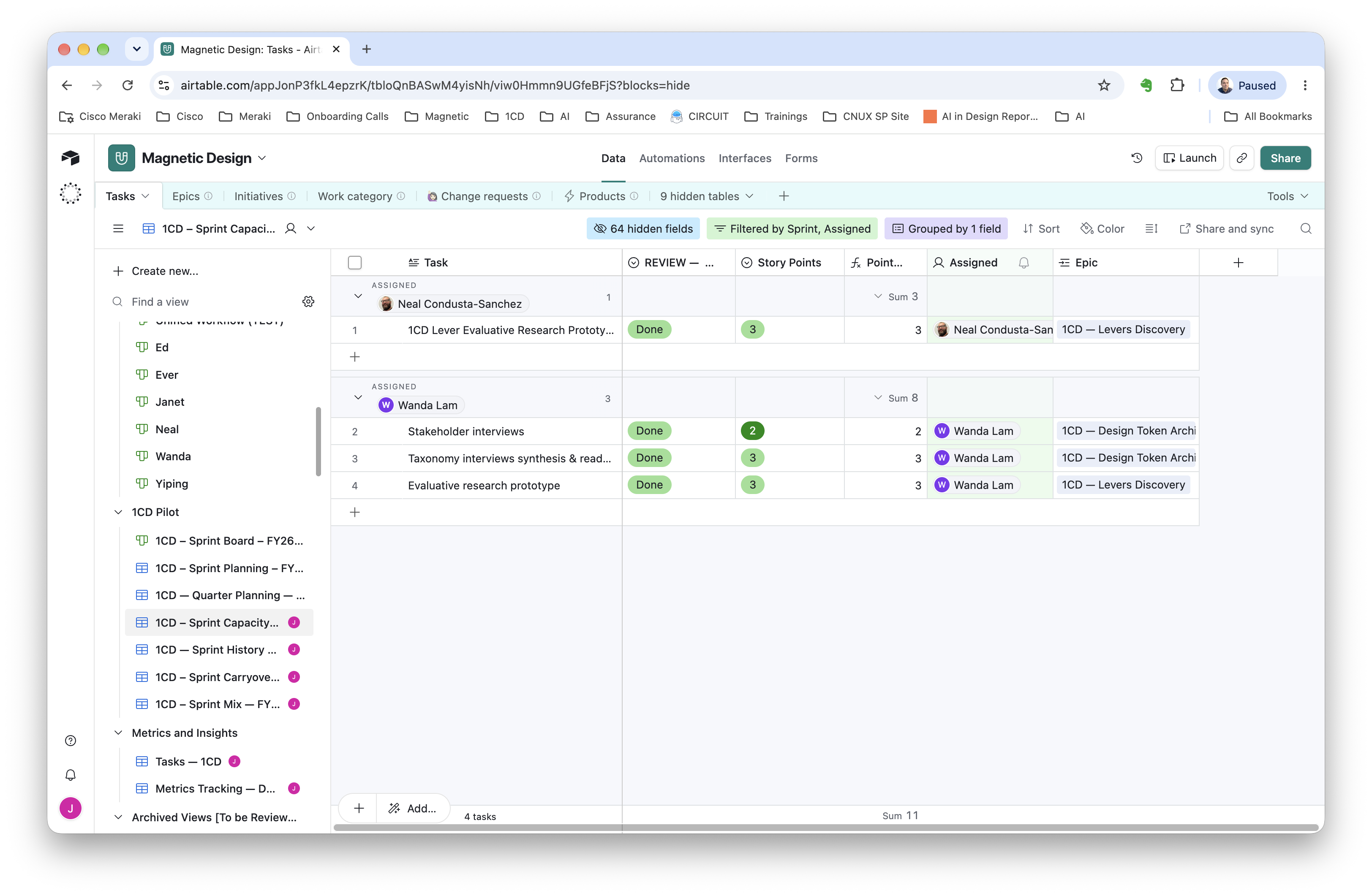
Task: Open Chrome tab search dropdown
Action: pos(136,49)
